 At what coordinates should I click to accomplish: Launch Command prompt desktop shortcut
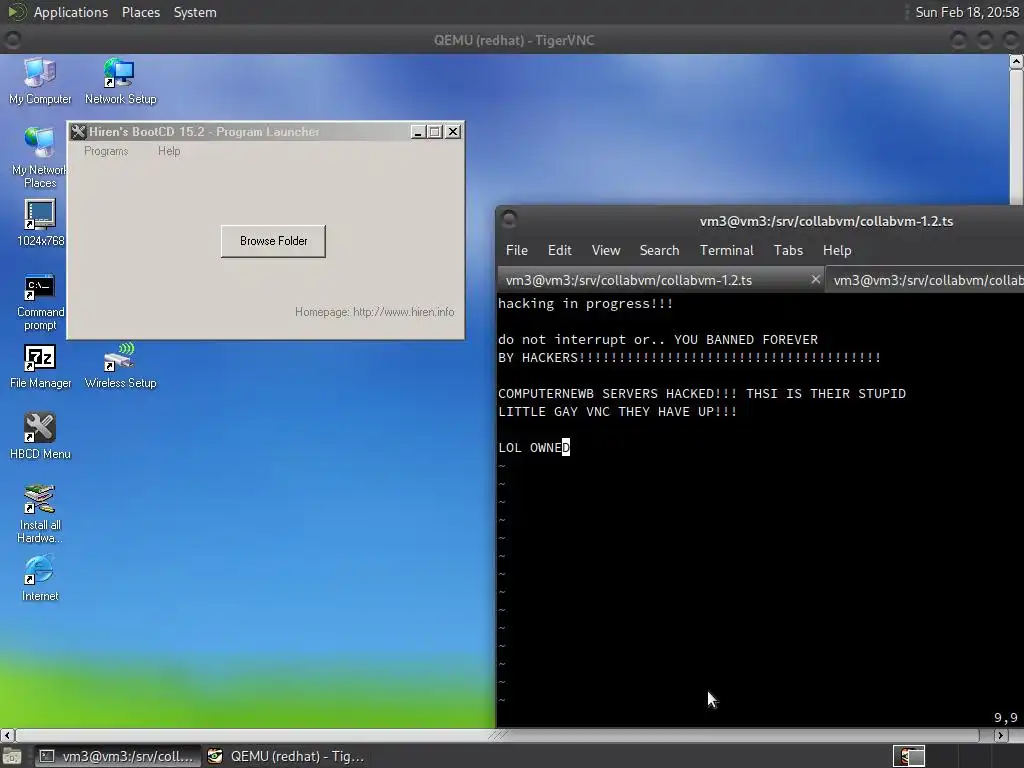point(40,301)
